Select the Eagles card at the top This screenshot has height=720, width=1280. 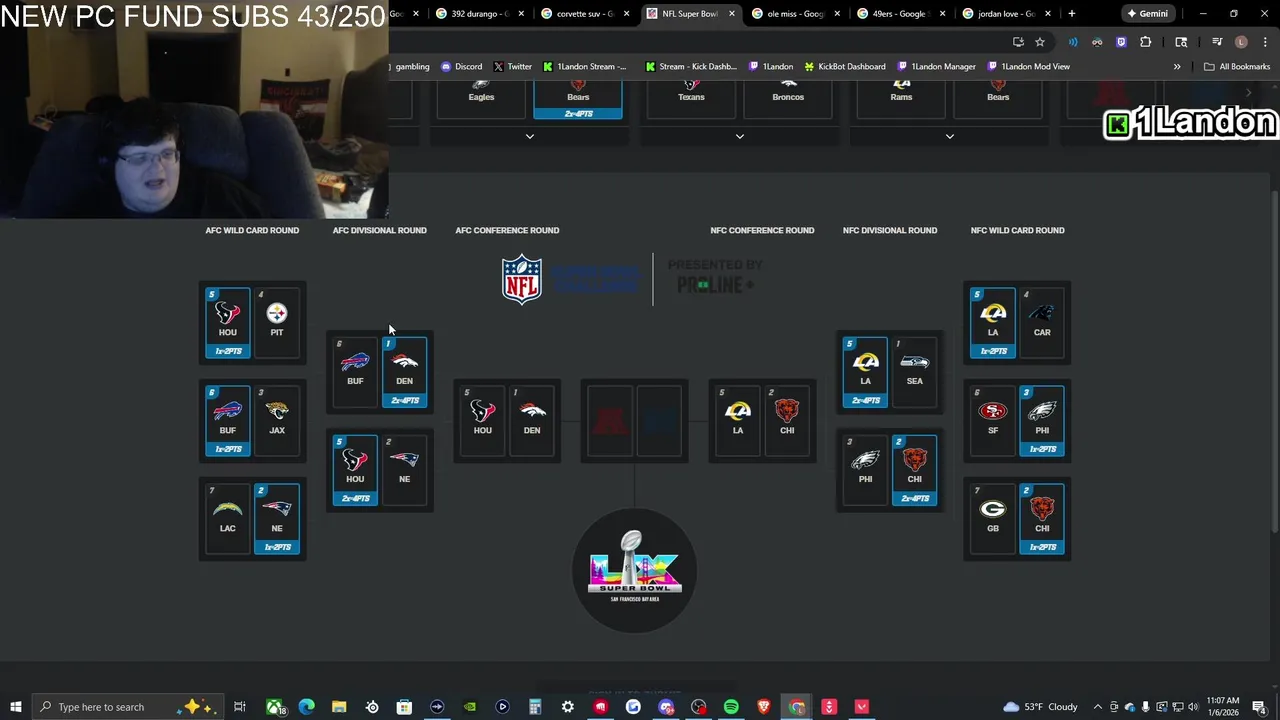pos(481,100)
